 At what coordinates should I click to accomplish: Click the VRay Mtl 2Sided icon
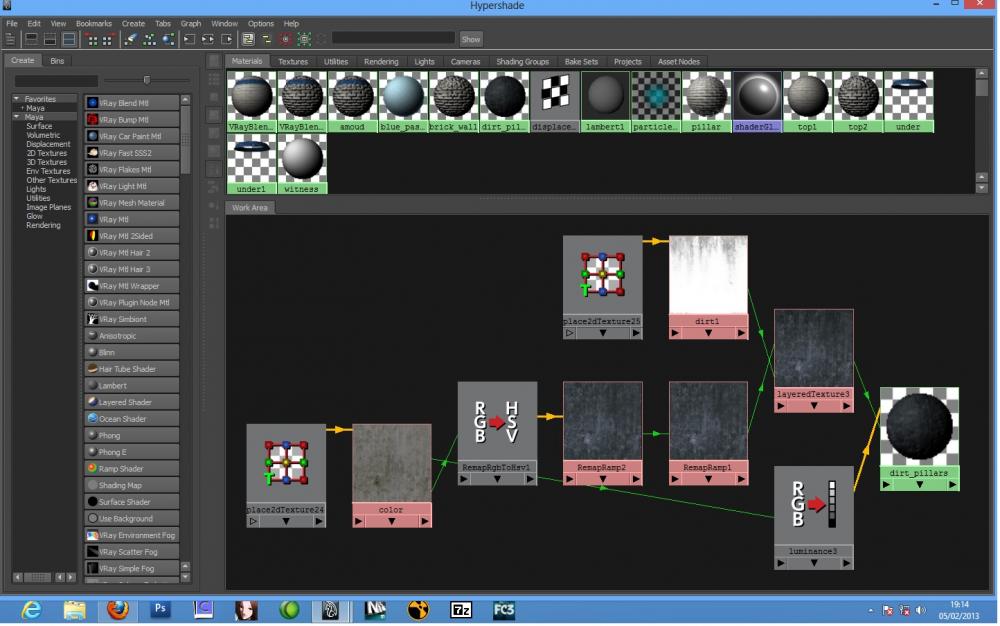[92, 236]
